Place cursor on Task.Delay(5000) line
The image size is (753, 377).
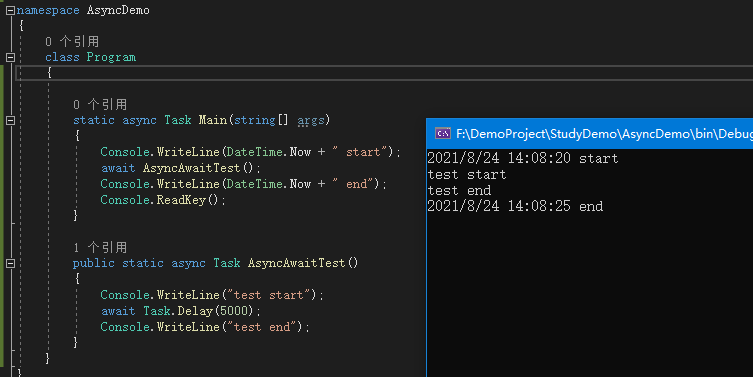click(x=180, y=311)
